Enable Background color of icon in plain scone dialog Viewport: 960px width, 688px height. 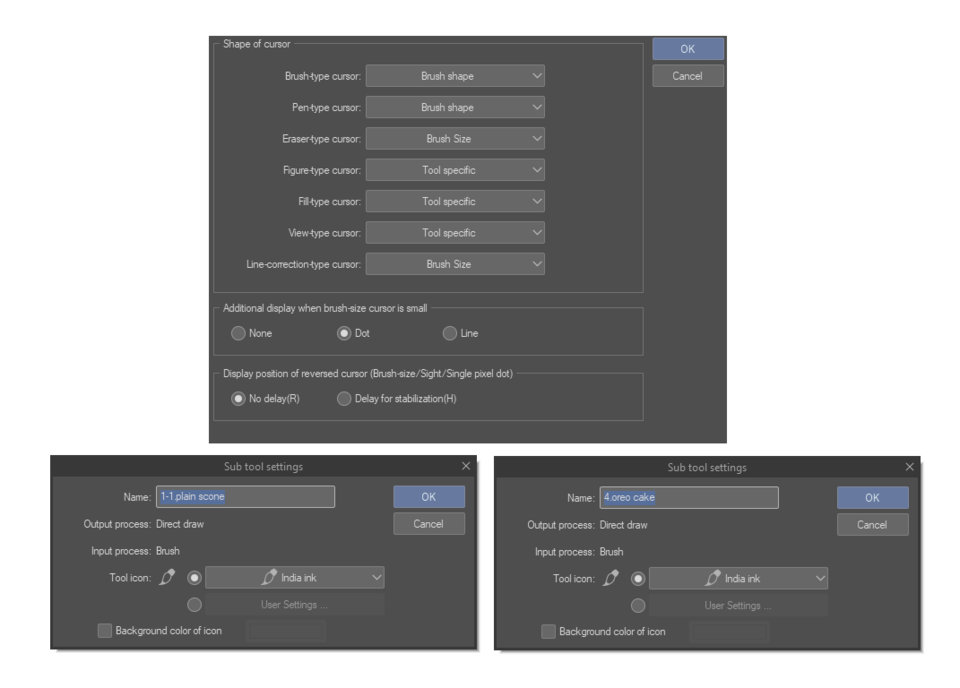[x=105, y=630]
